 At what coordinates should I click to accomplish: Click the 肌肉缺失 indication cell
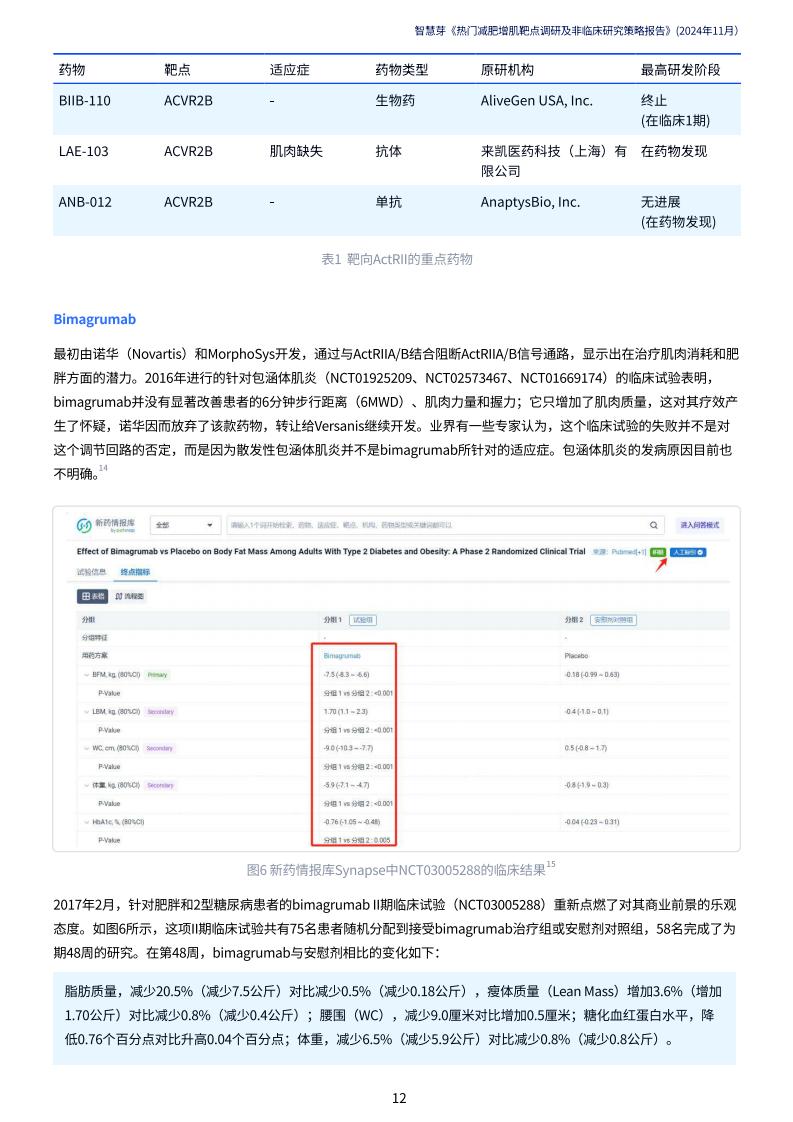296,152
